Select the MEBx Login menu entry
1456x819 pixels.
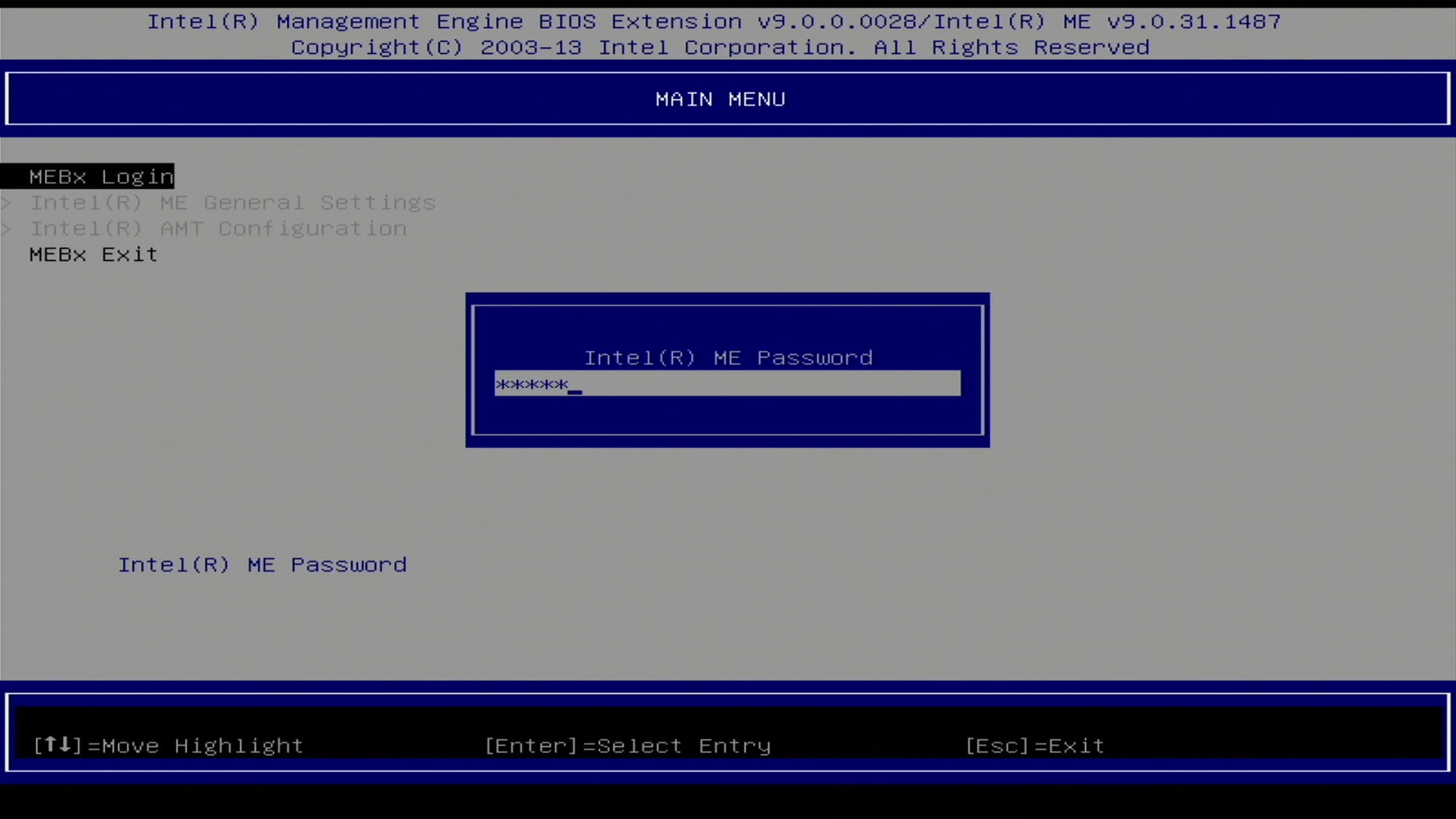88,176
